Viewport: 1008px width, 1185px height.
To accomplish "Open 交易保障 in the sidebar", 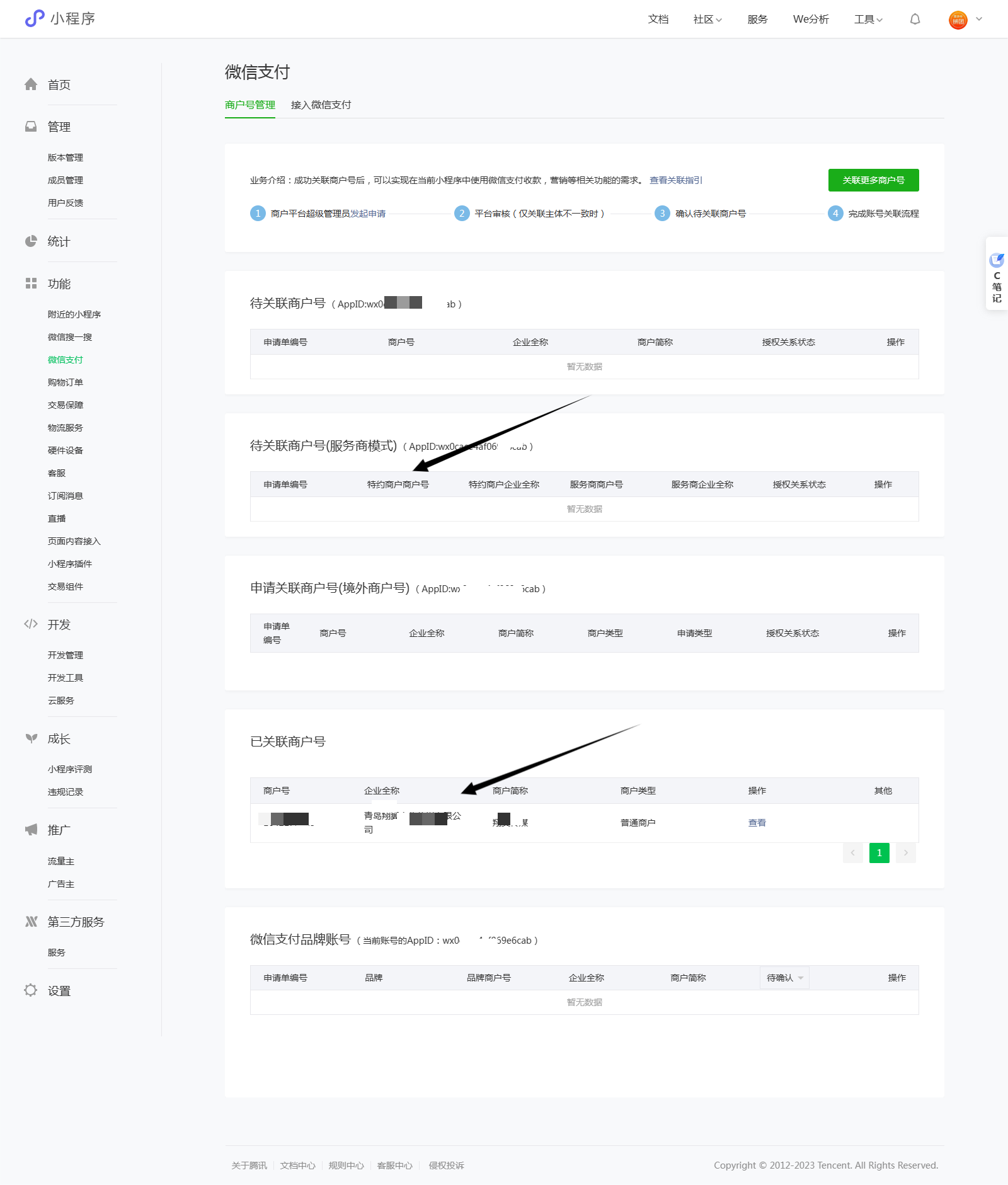I will point(66,405).
